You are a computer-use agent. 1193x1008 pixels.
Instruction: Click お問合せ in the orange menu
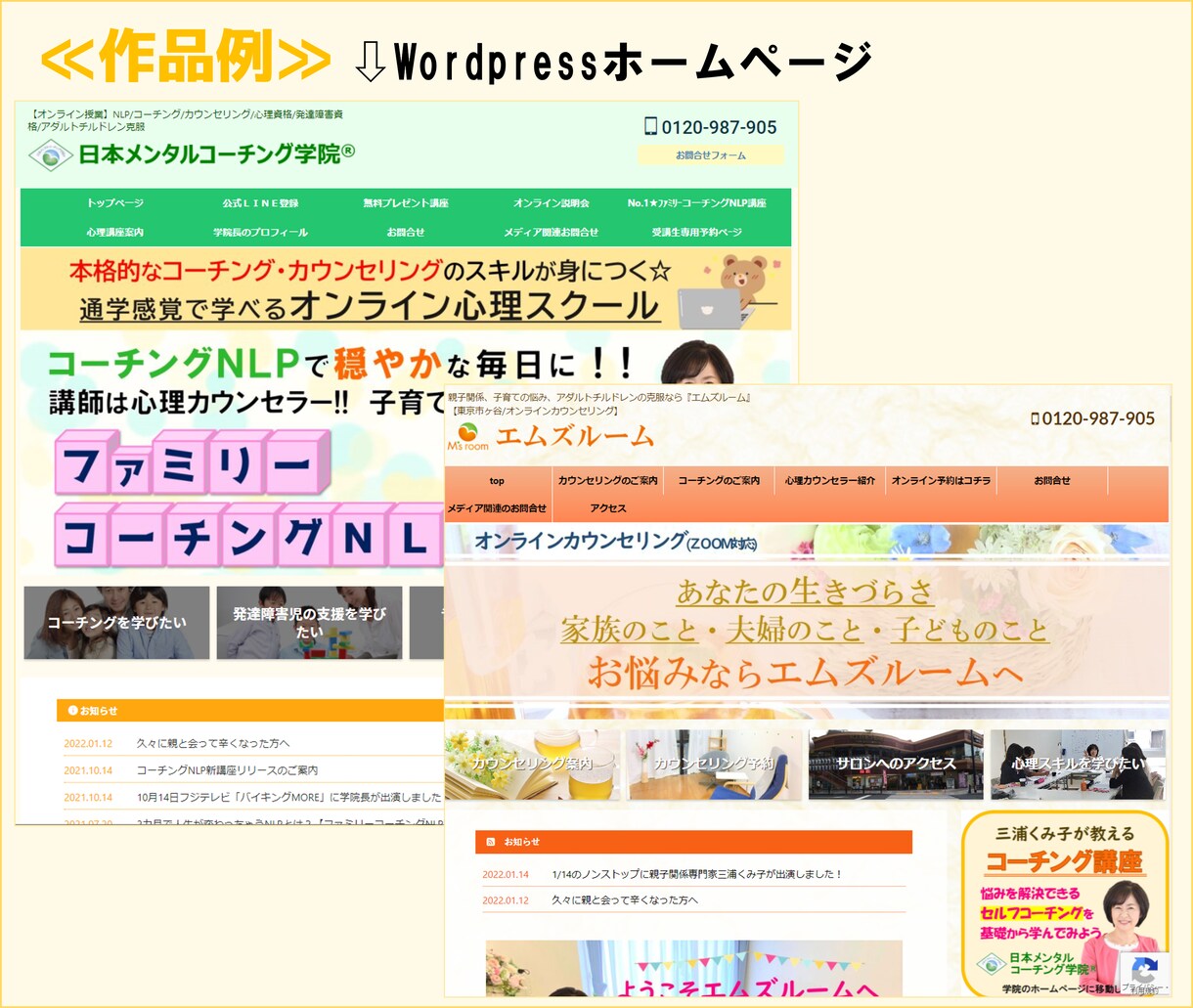(1052, 481)
